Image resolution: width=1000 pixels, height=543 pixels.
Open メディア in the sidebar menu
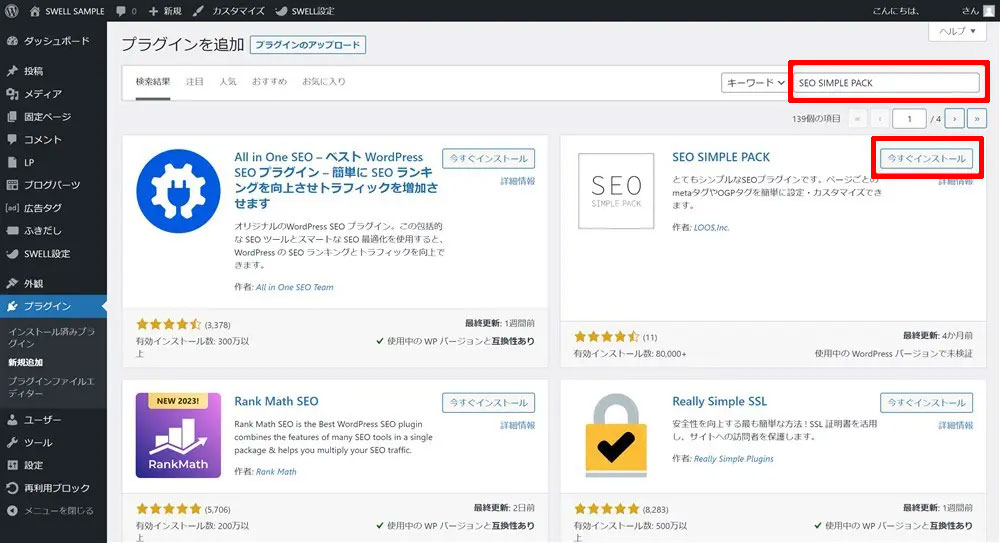(42, 94)
